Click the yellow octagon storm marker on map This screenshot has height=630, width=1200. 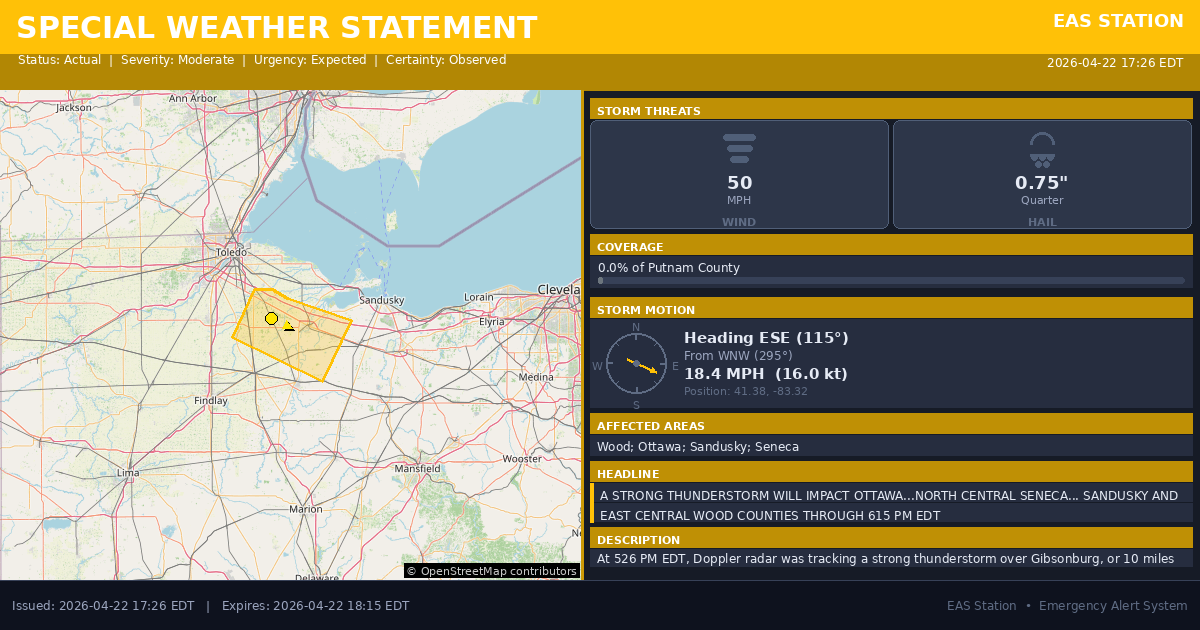coord(271,318)
